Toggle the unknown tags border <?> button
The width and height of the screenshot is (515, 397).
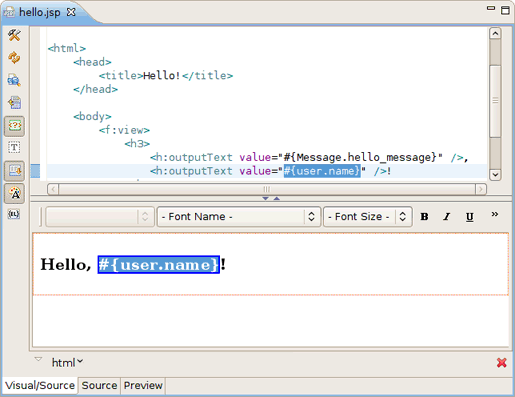coord(14,126)
